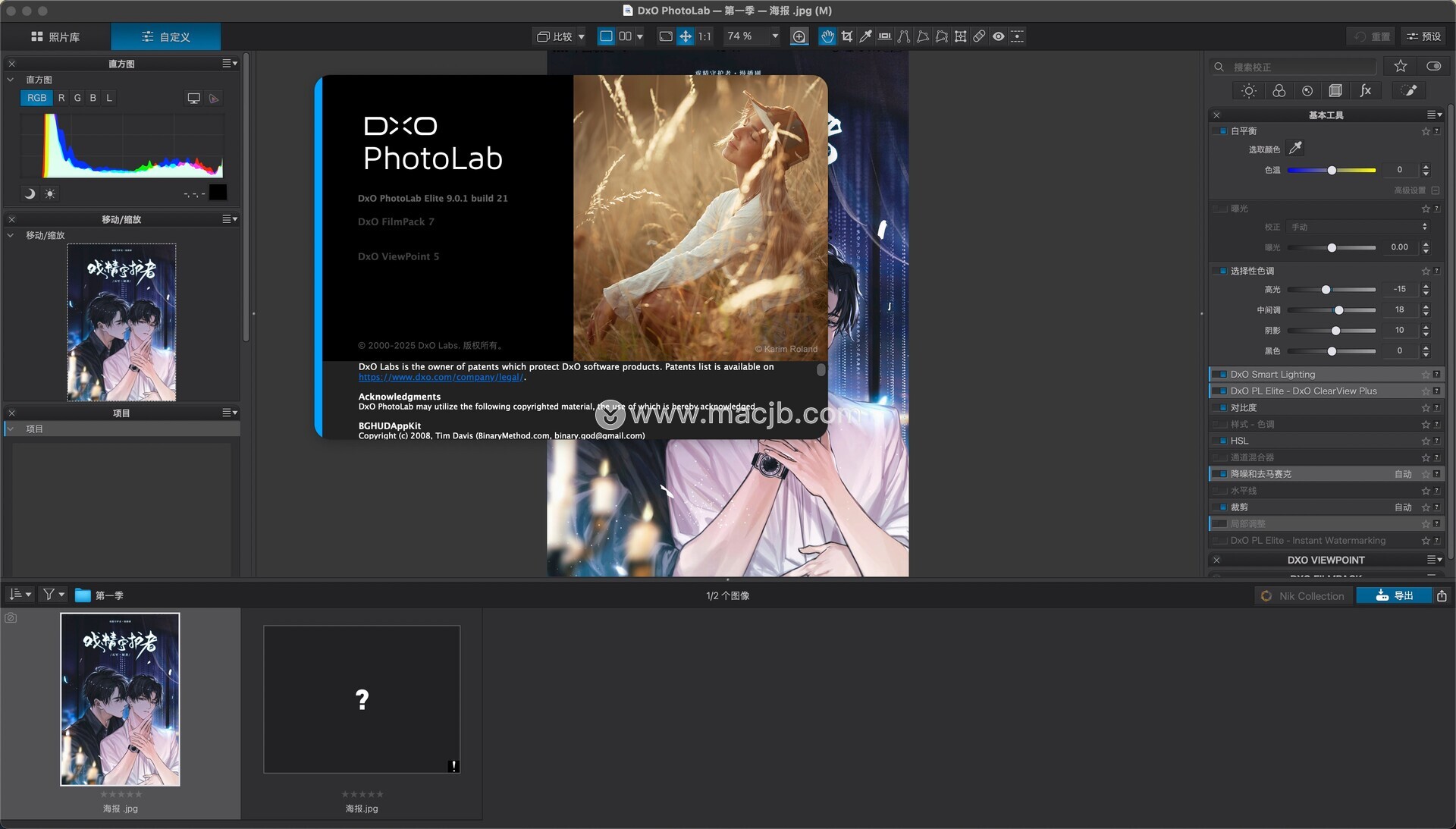Toggle 选择性色调 correction switch

click(1220, 271)
